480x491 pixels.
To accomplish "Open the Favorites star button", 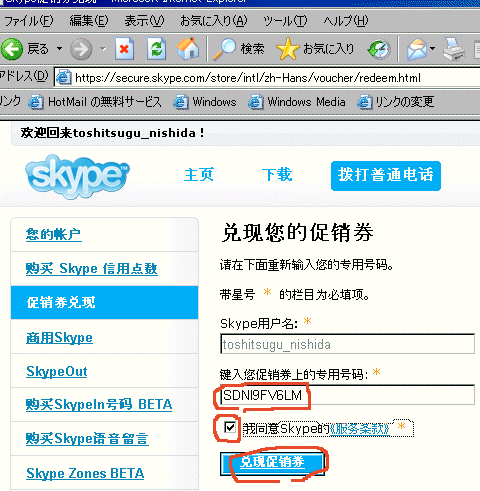I will (x=315, y=49).
